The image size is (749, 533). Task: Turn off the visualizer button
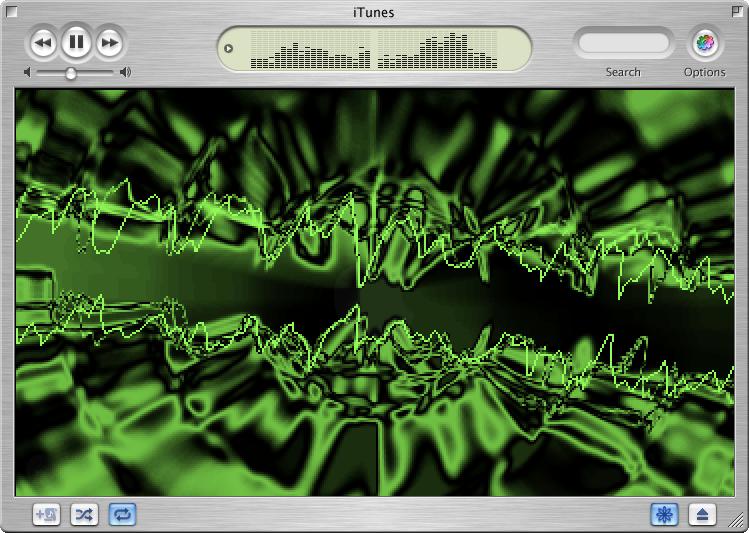click(664, 514)
